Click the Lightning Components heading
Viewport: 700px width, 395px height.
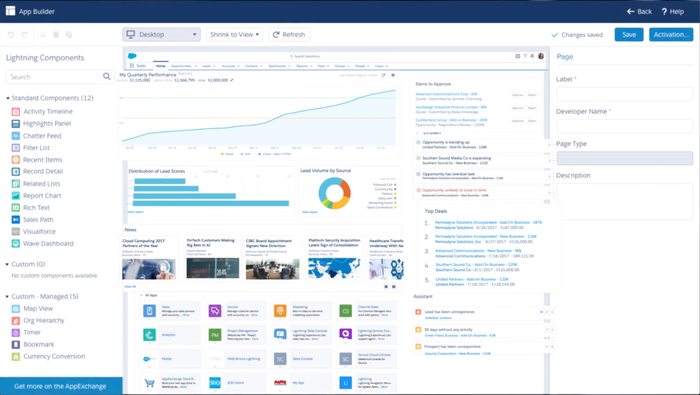(x=45, y=58)
